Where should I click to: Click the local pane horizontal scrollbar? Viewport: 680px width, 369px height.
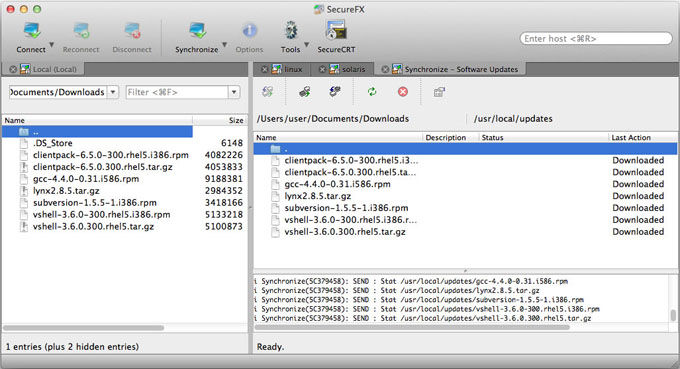pyautogui.click(x=84, y=328)
